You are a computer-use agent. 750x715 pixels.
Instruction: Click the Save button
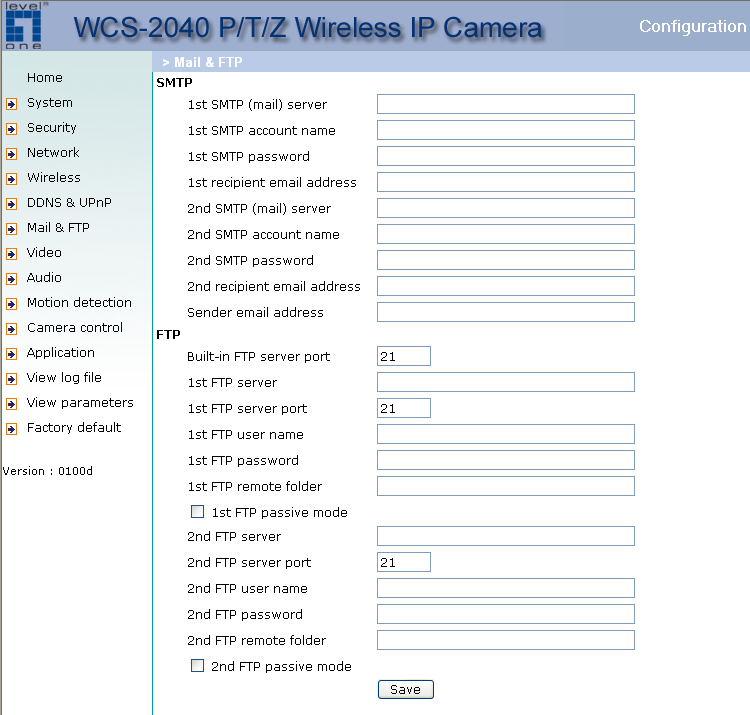point(406,689)
